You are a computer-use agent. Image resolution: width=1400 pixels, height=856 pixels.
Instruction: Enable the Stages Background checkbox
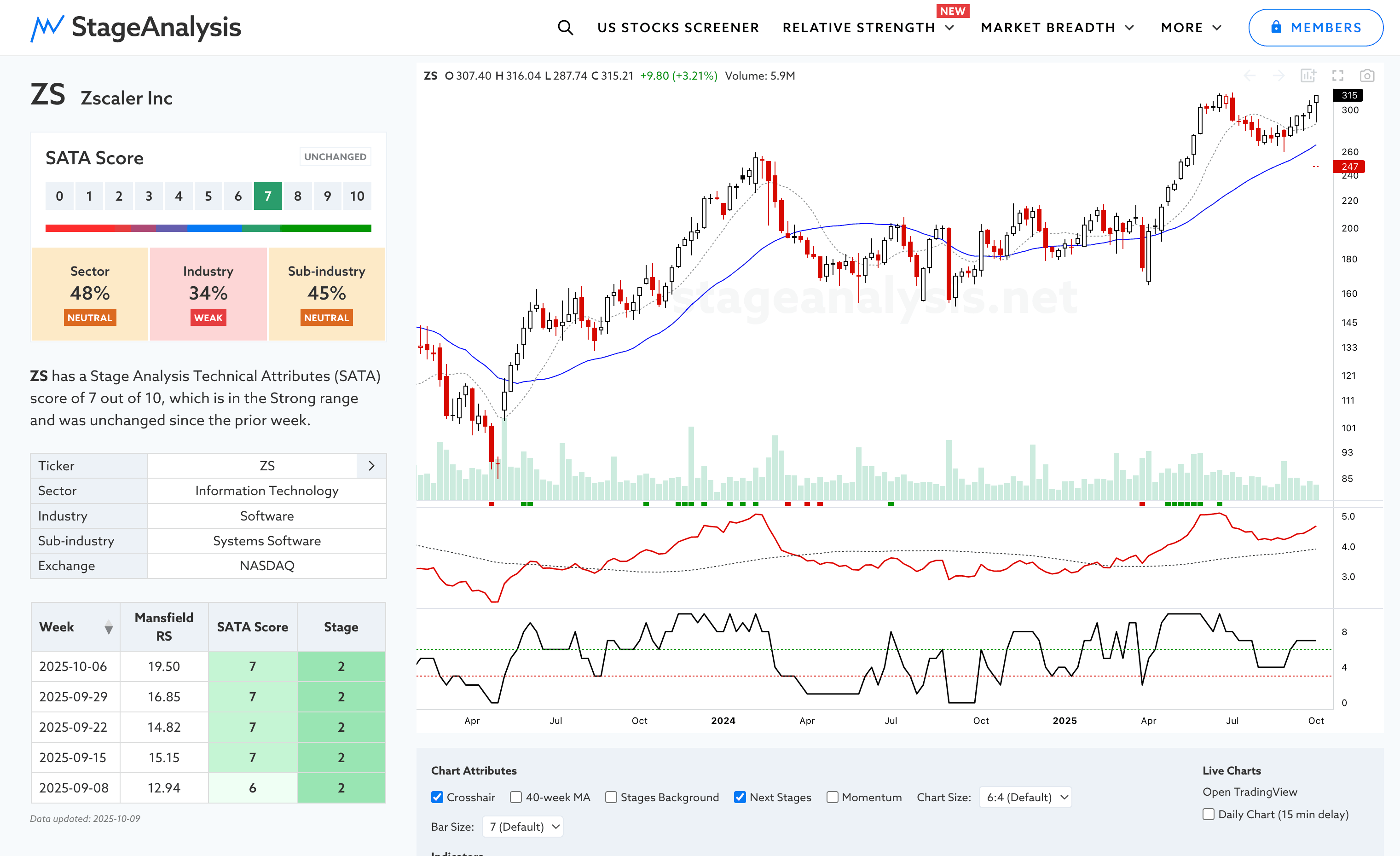point(611,797)
